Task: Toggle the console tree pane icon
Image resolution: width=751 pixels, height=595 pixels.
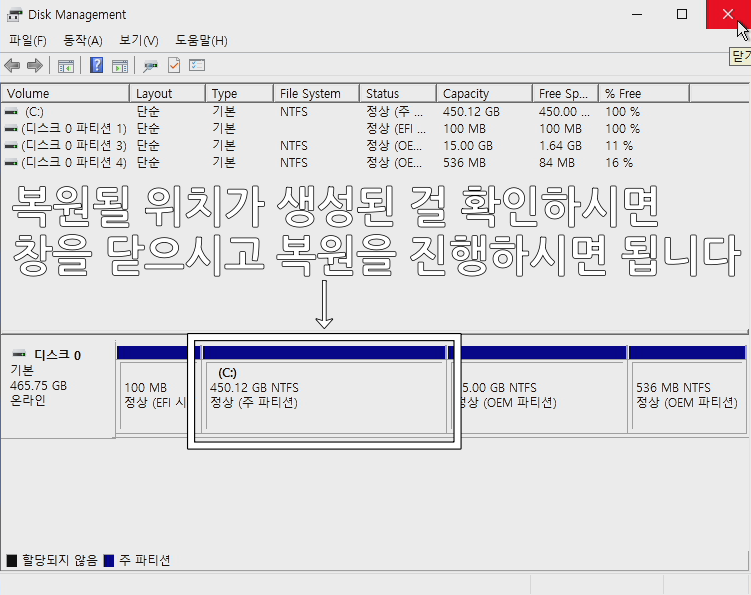Action: point(66,66)
